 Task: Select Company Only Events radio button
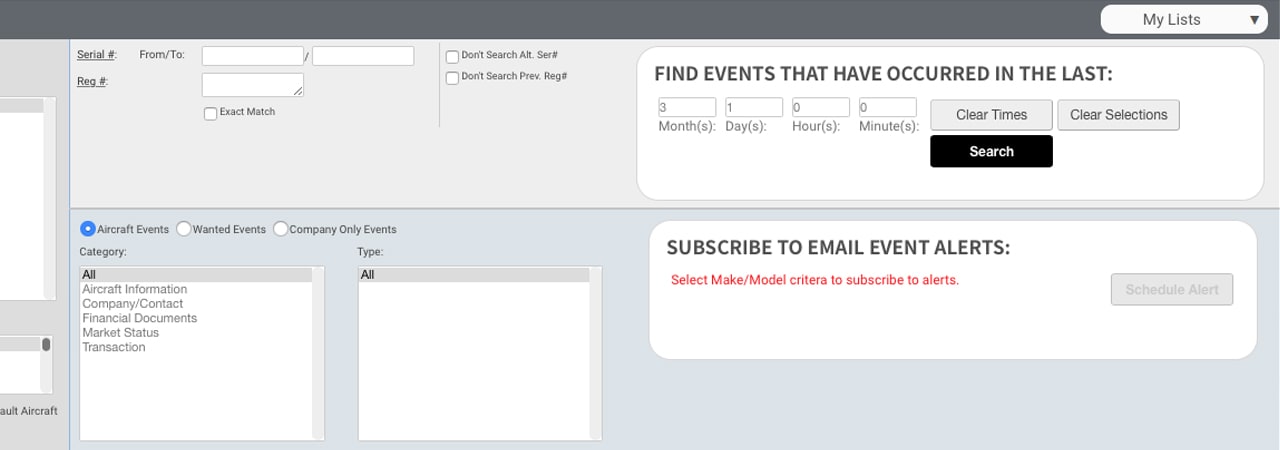[x=281, y=229]
